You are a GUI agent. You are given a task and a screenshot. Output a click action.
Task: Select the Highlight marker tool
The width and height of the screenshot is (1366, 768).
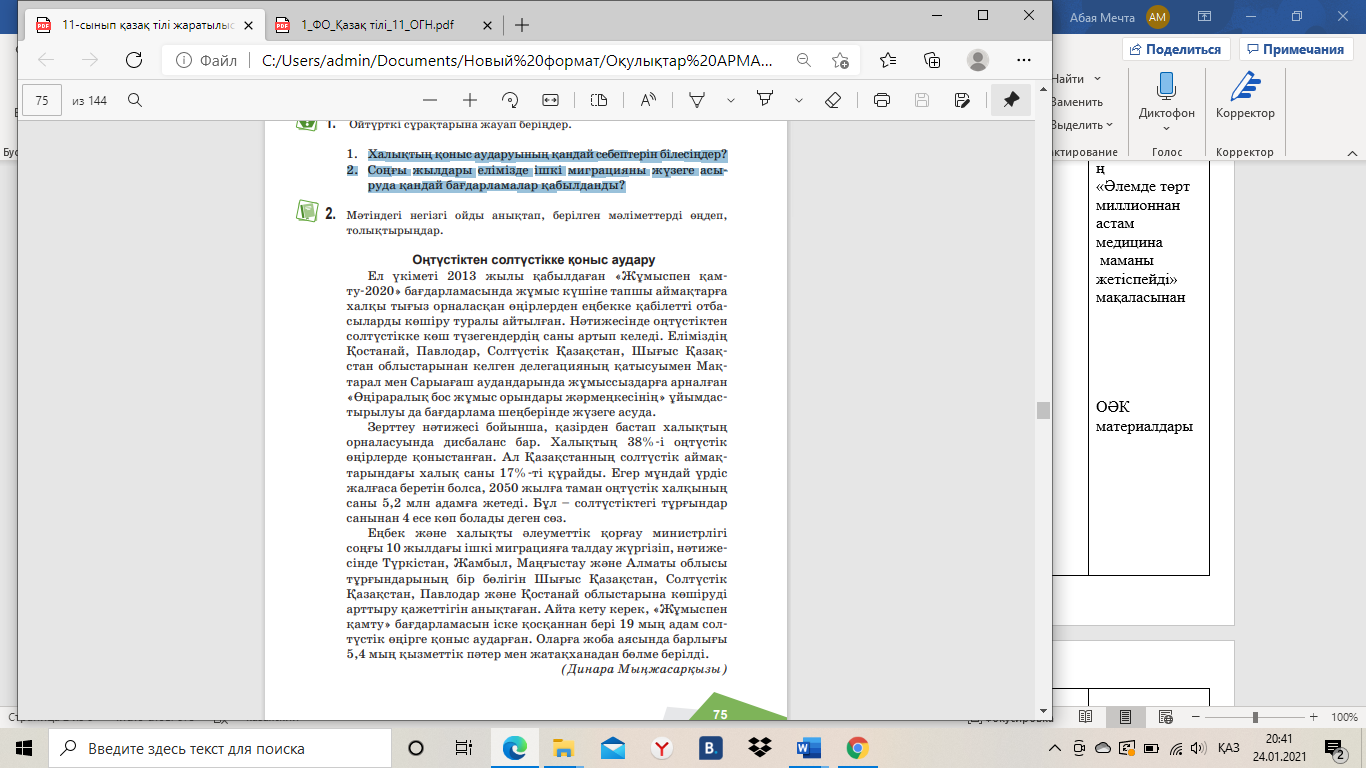point(766,100)
